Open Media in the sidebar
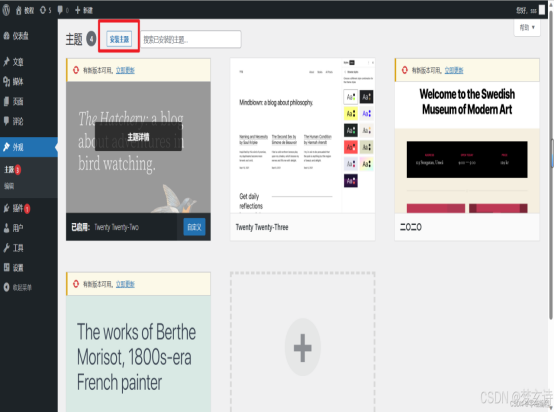Screen dimensions: 554x412 click(13, 82)
